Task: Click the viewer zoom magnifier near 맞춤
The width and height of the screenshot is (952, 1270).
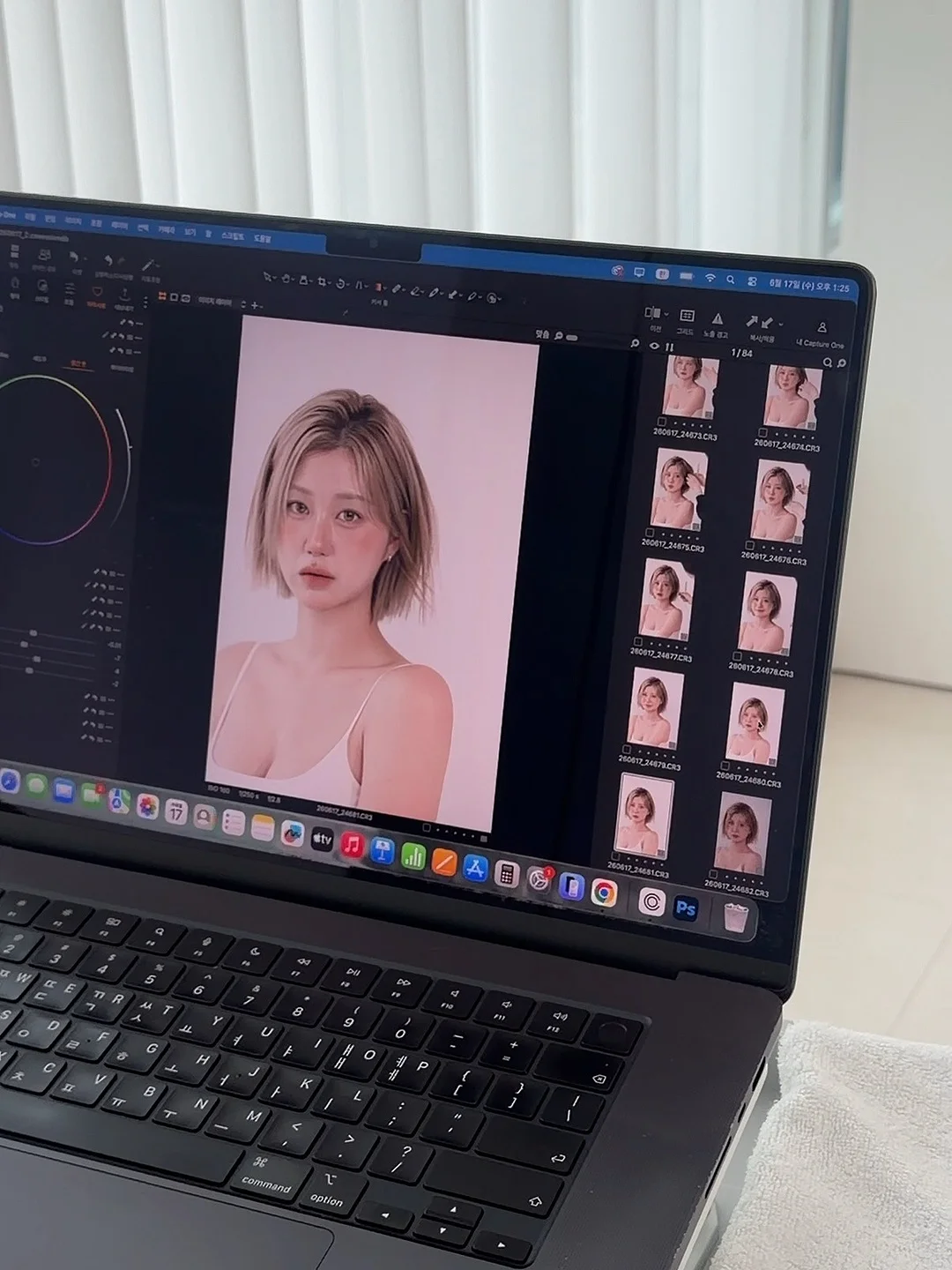Action: (558, 336)
